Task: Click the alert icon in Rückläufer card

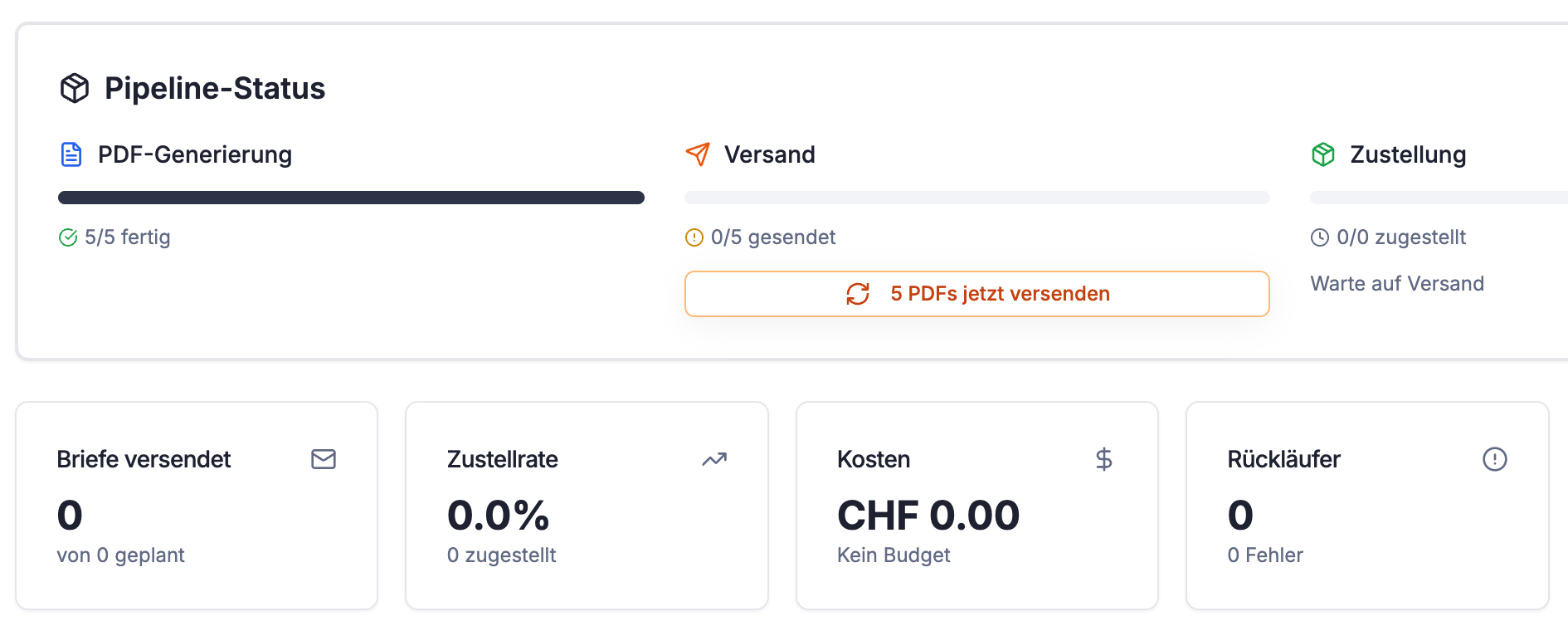Action: point(1494,459)
